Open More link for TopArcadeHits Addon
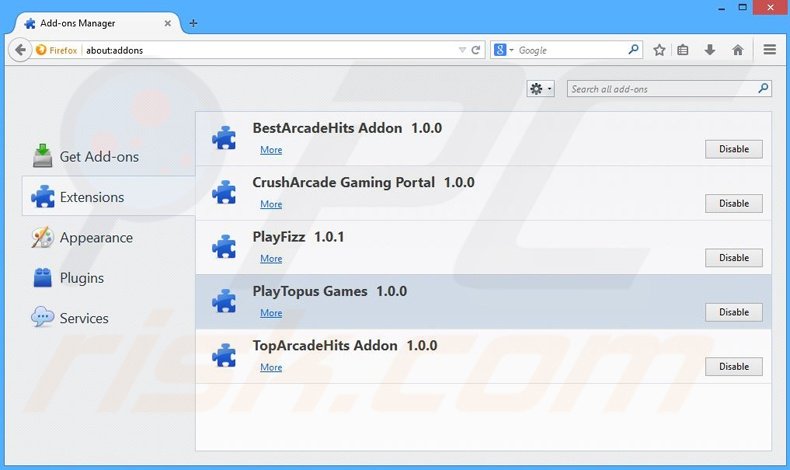This screenshot has width=790, height=470. coord(271,367)
